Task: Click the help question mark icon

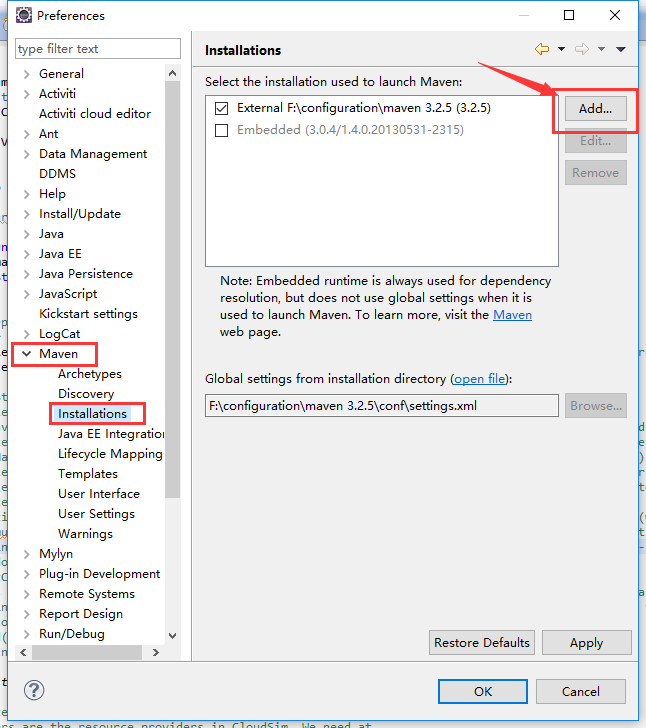Action: (x=34, y=690)
